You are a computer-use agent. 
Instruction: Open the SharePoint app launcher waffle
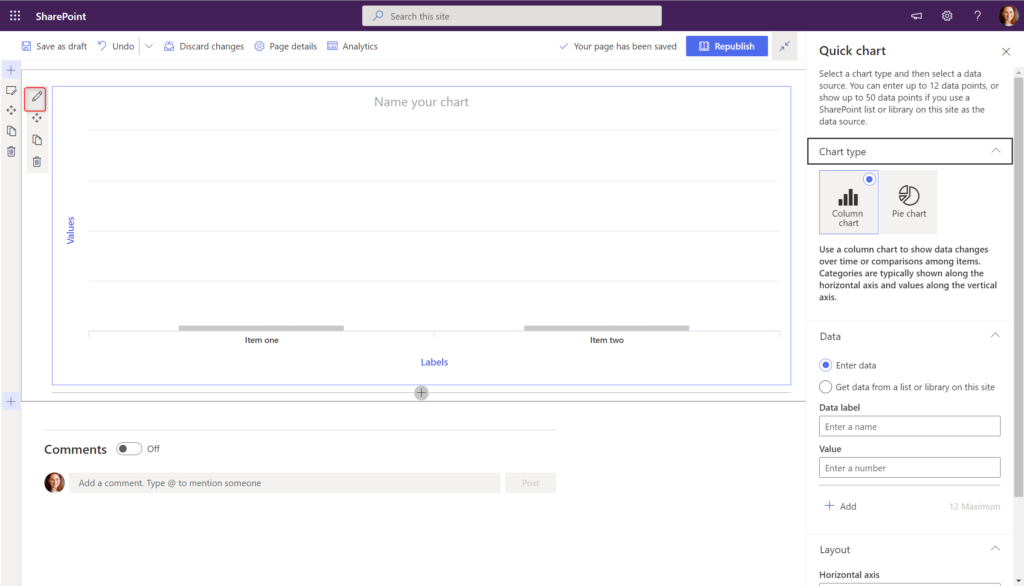[x=15, y=16]
